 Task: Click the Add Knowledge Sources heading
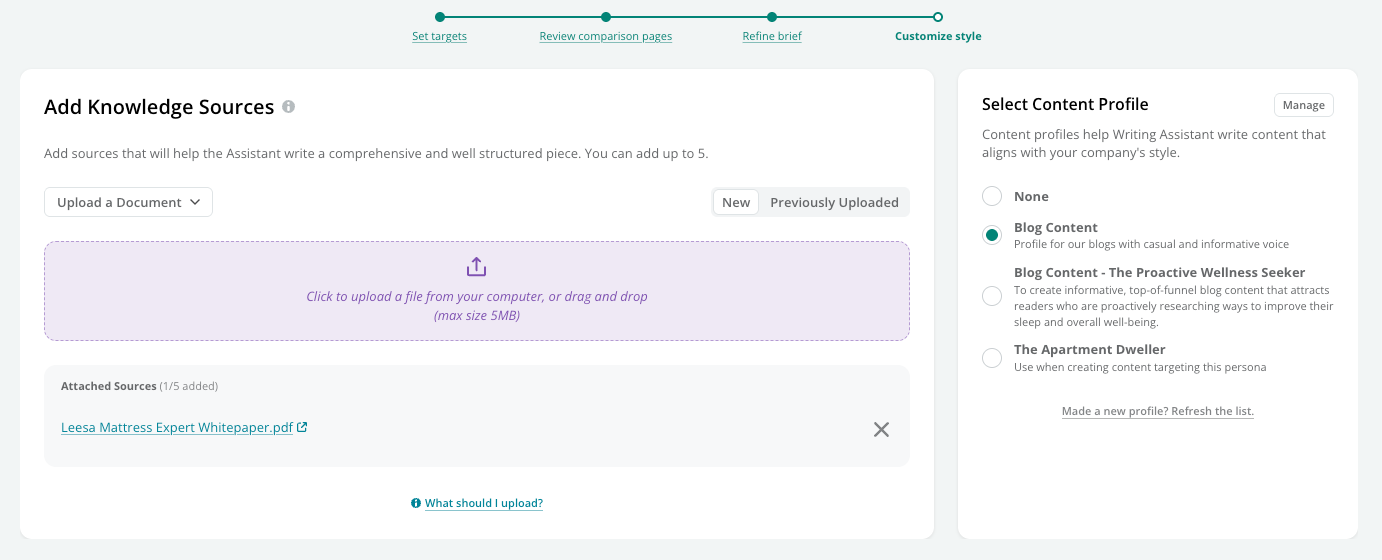point(159,107)
